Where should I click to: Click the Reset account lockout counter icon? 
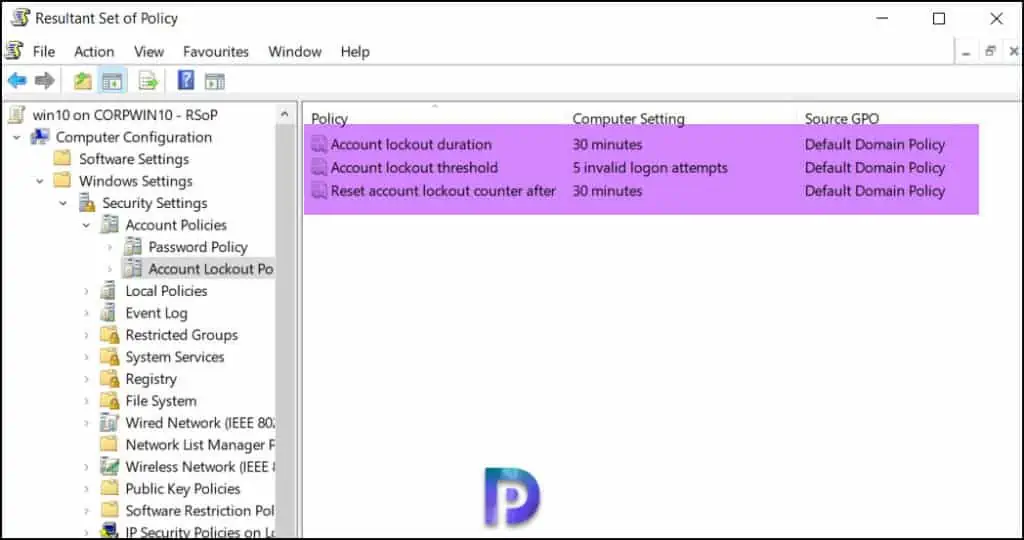(319, 191)
